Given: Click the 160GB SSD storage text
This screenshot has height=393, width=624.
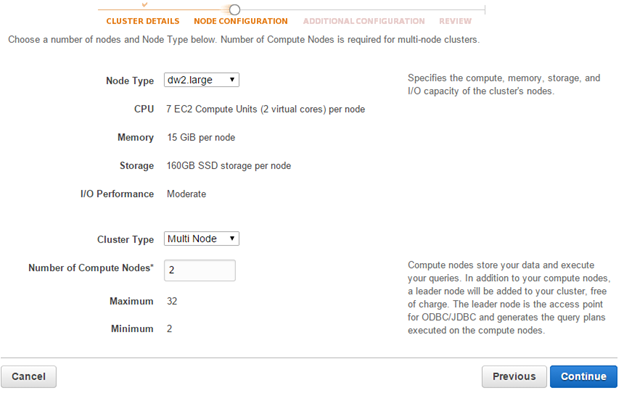Looking at the screenshot, I should pyautogui.click(x=228, y=166).
